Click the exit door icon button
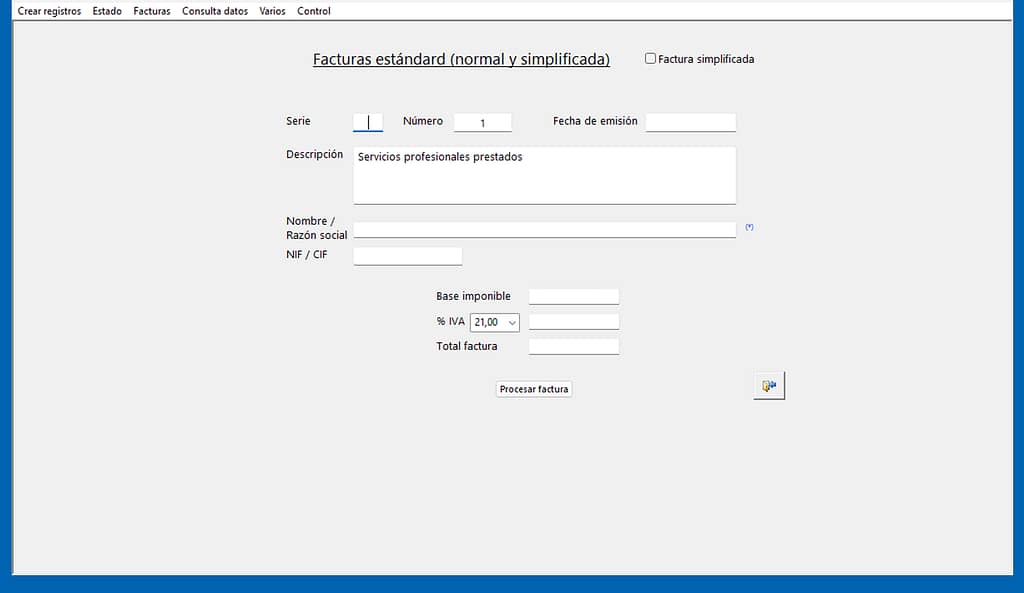Screen dimensions: 1024x593 click(x=768, y=386)
